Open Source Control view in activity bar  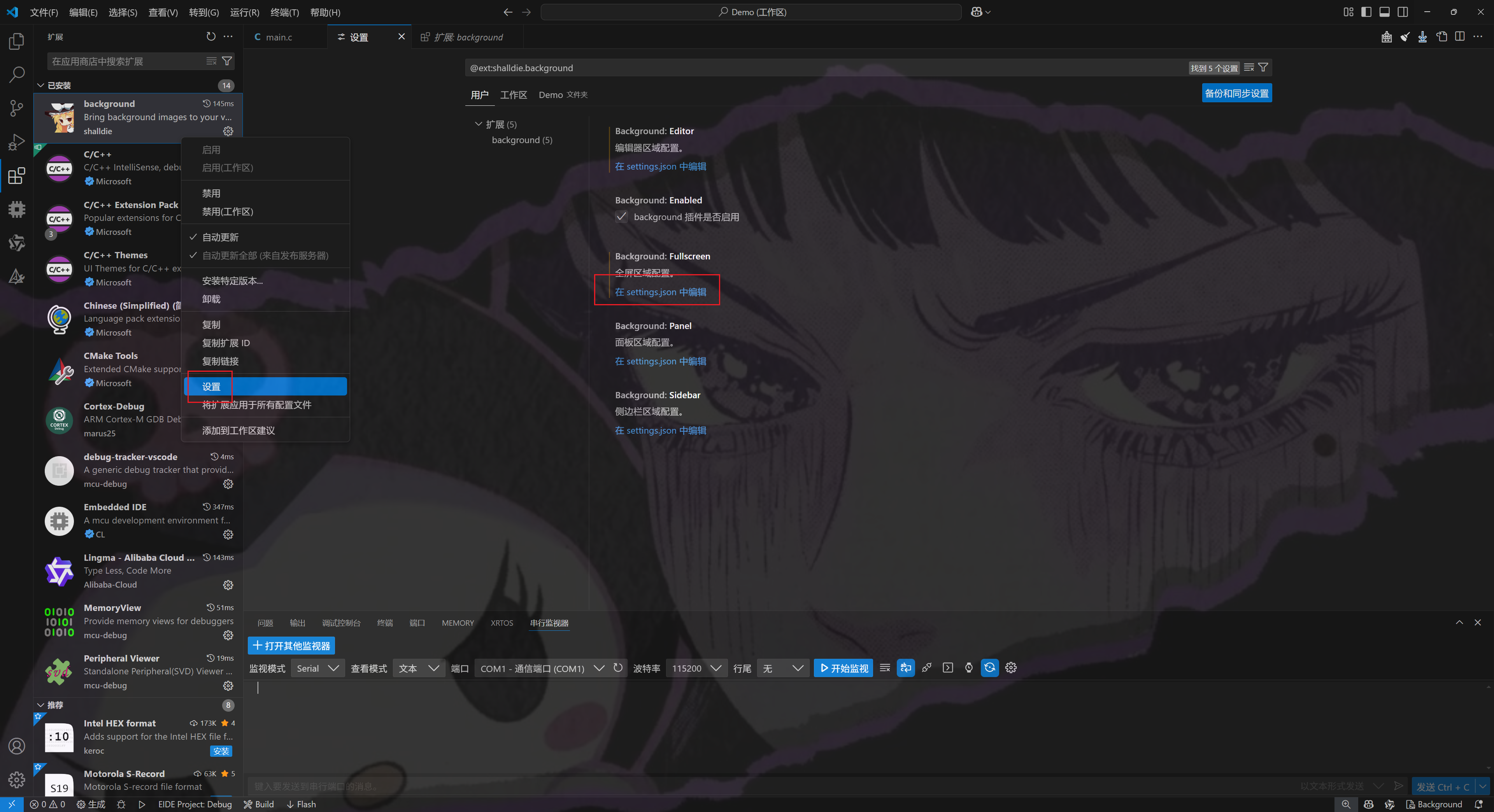[17, 108]
